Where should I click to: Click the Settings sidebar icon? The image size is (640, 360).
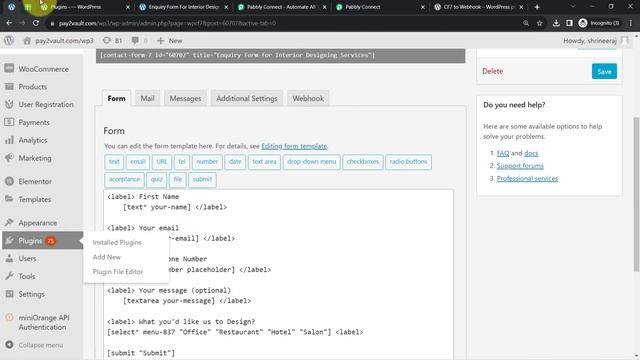(x=9, y=294)
